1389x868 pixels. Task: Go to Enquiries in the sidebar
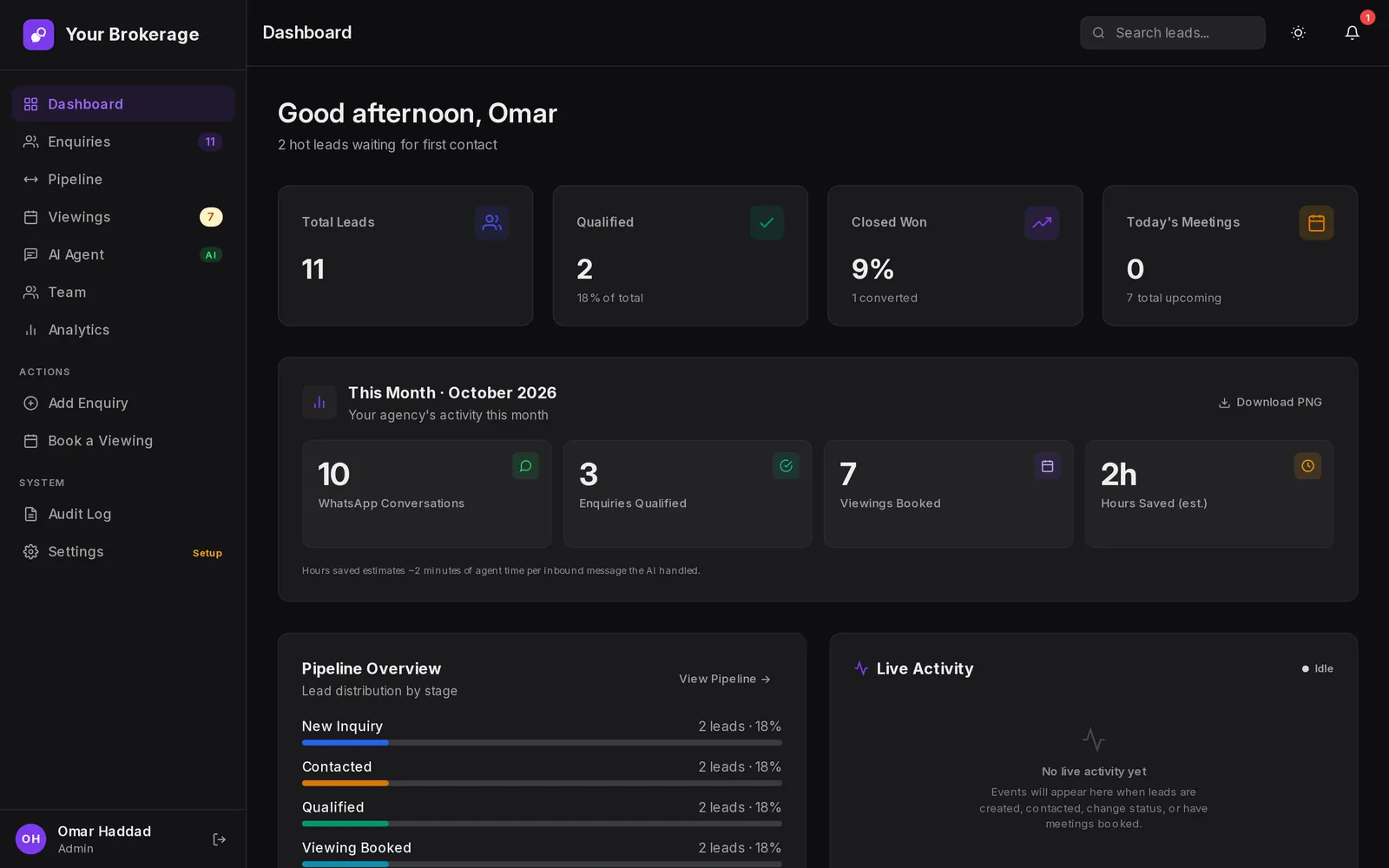[x=123, y=141]
